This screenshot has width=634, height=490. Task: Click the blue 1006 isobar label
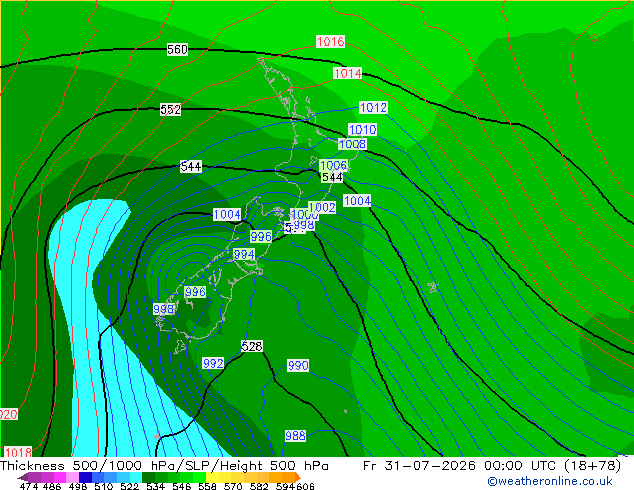click(x=334, y=165)
